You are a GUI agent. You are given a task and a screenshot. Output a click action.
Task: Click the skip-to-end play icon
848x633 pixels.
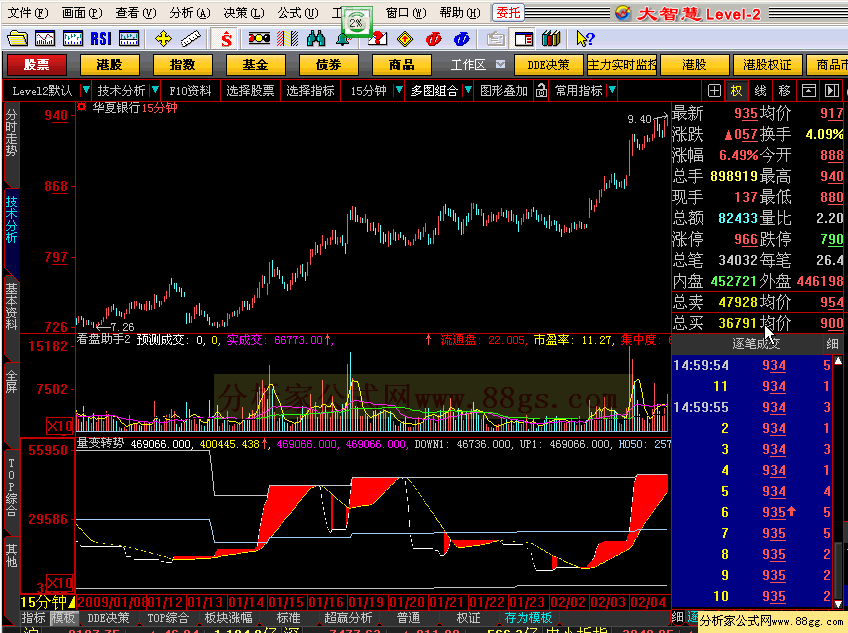832,90
